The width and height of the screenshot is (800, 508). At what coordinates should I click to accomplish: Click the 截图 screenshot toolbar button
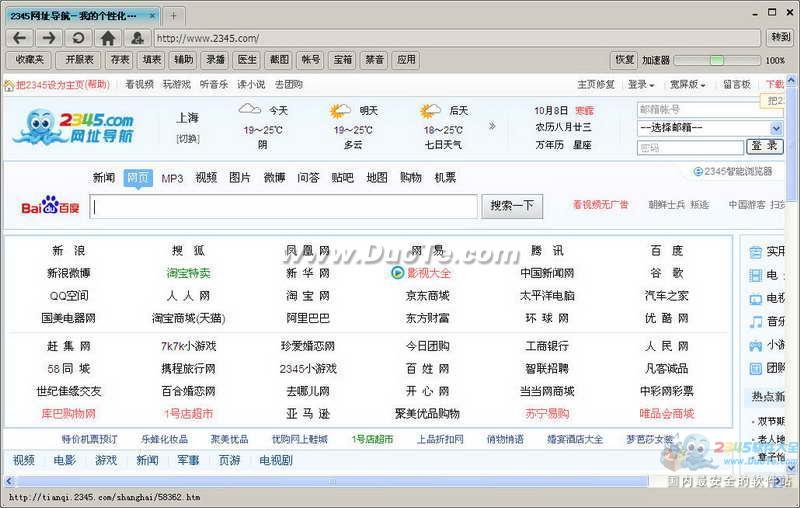point(279,60)
